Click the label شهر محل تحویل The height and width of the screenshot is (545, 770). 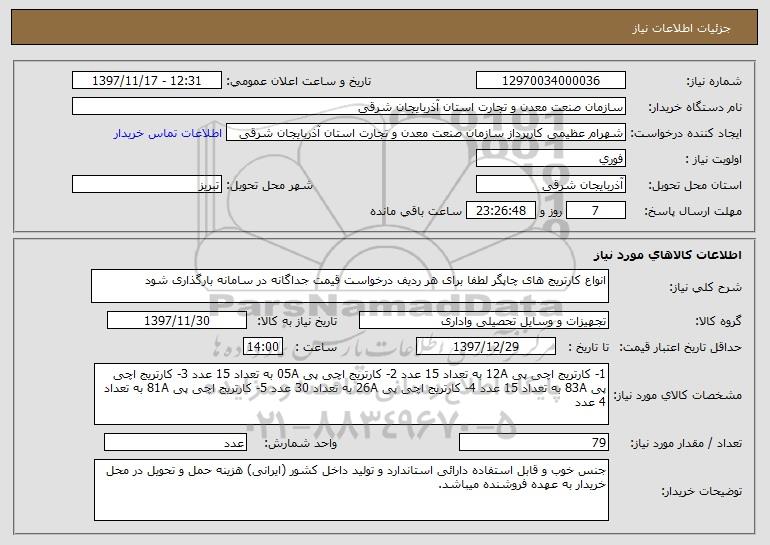point(269,185)
